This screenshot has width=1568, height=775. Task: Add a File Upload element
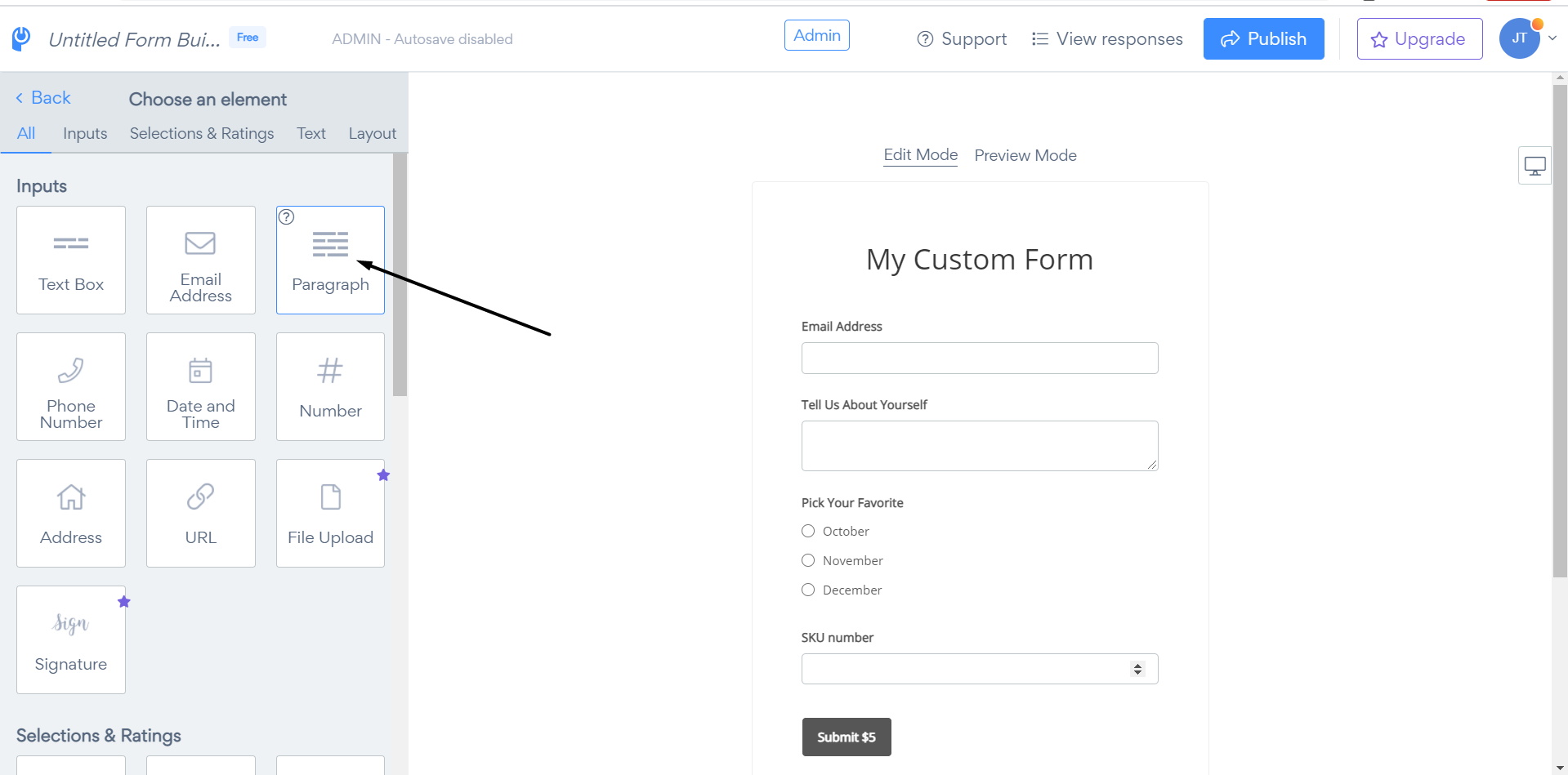pos(330,513)
